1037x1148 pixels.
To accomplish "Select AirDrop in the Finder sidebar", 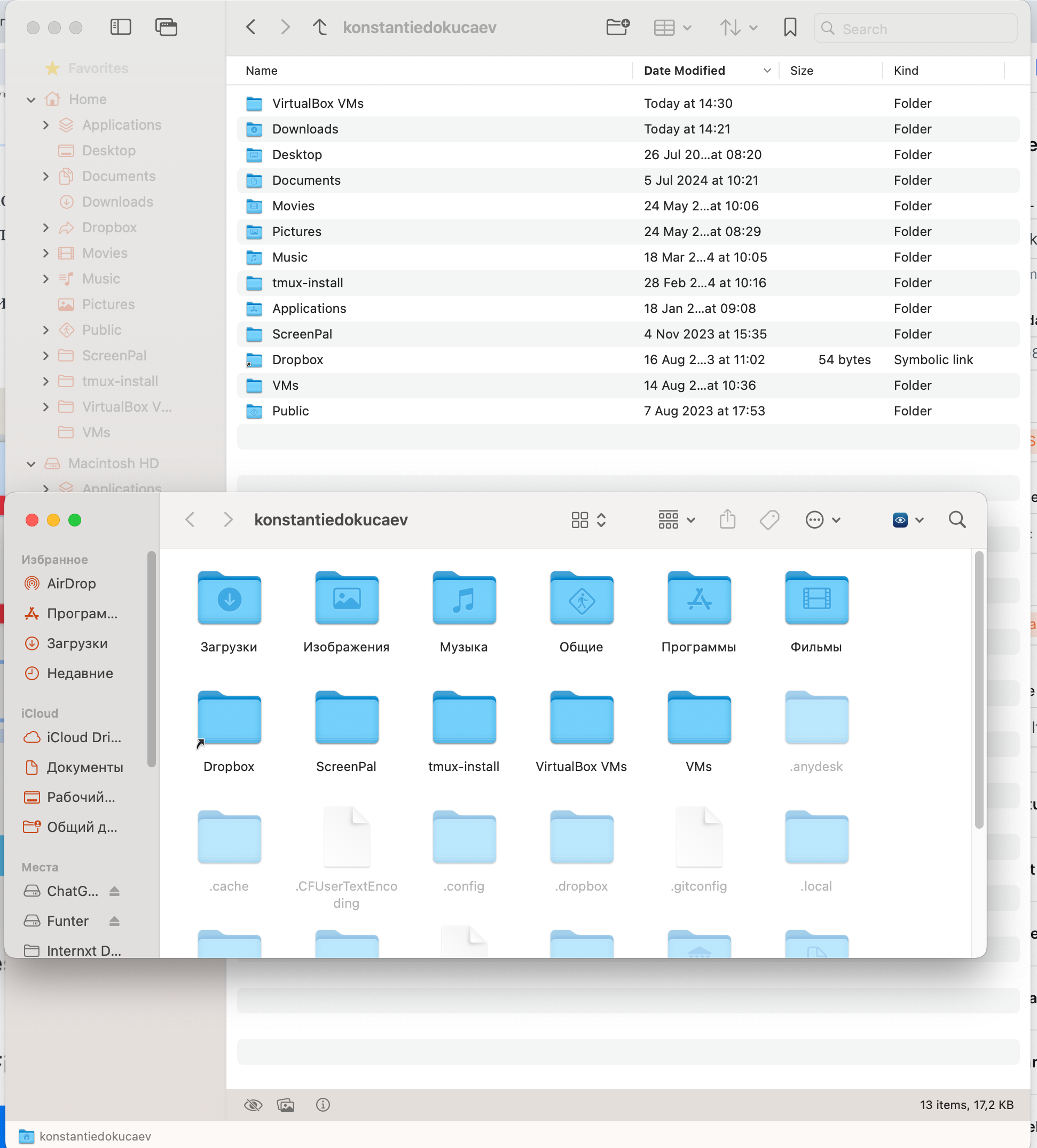I will [x=71, y=583].
